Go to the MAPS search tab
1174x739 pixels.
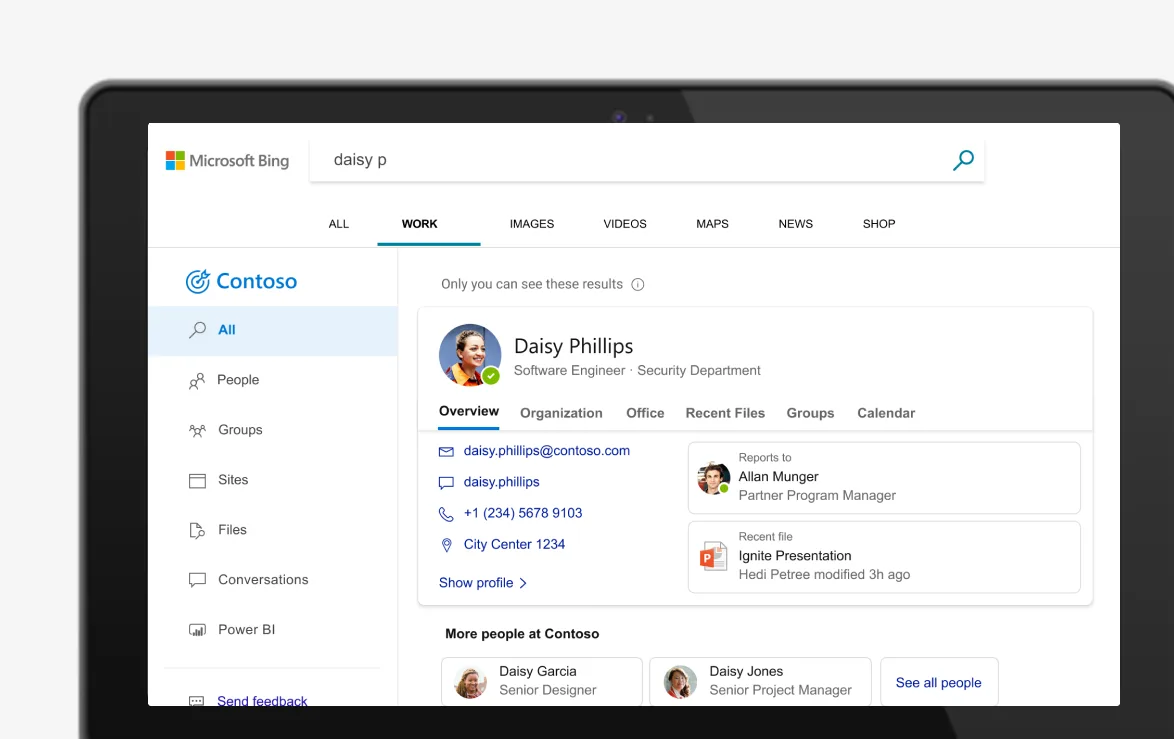tap(712, 224)
